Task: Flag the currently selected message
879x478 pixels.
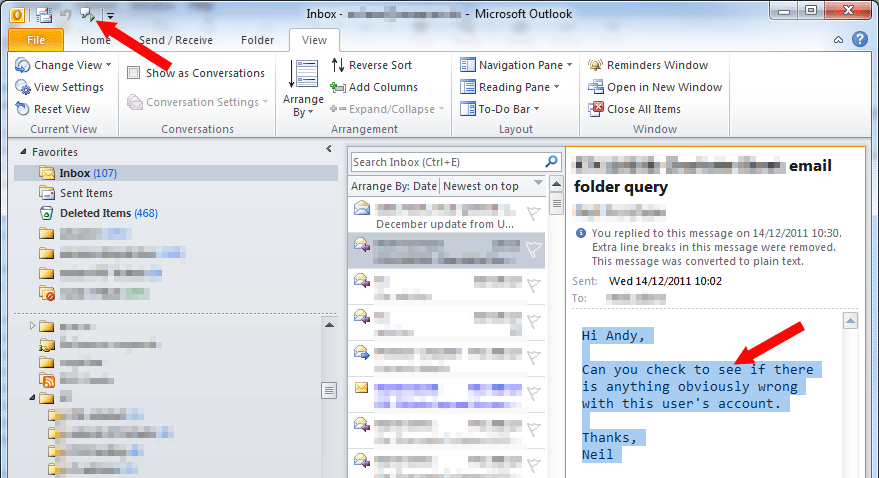Action: (x=534, y=249)
